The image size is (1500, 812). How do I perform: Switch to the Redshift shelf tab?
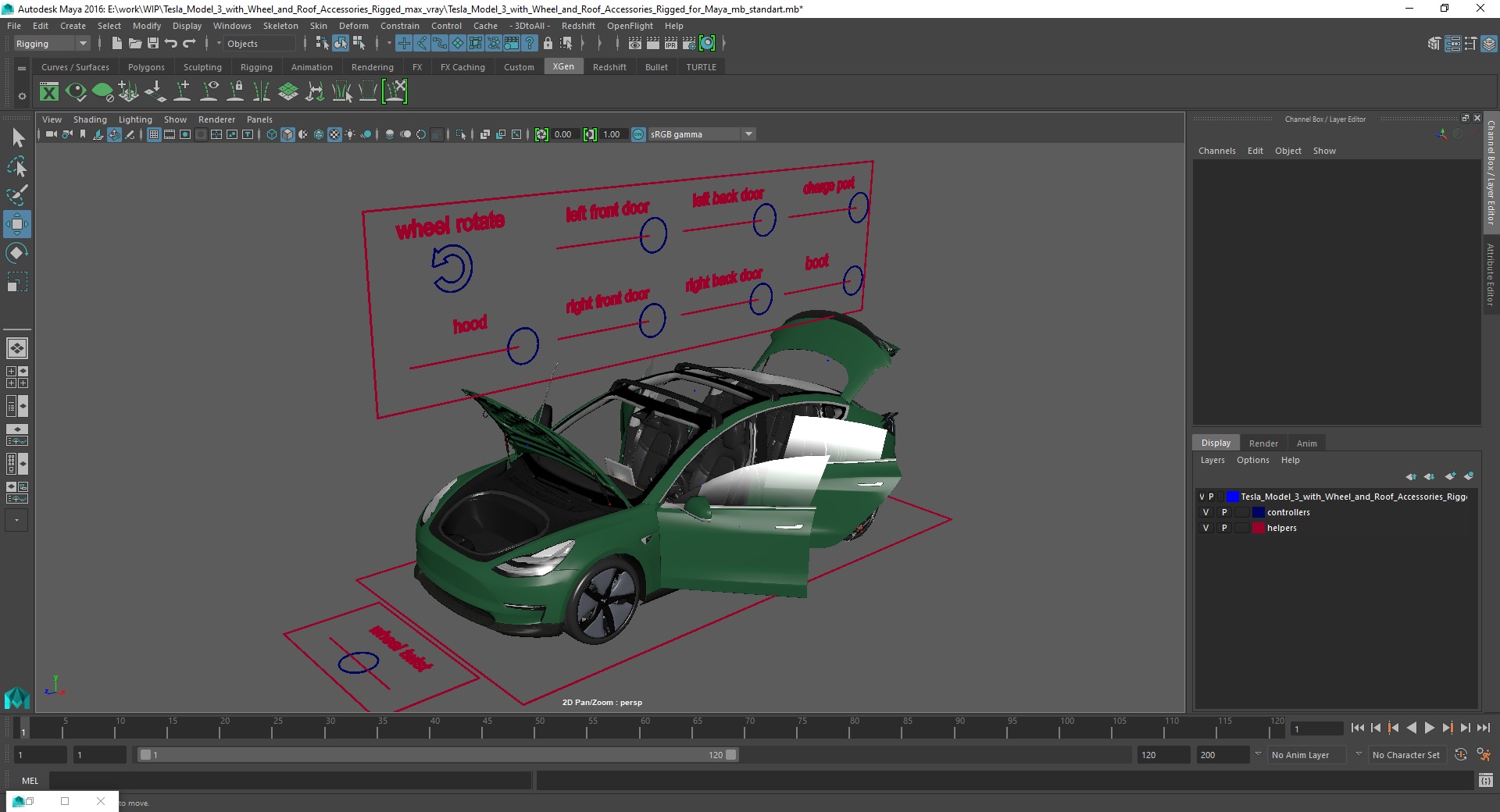coord(609,67)
